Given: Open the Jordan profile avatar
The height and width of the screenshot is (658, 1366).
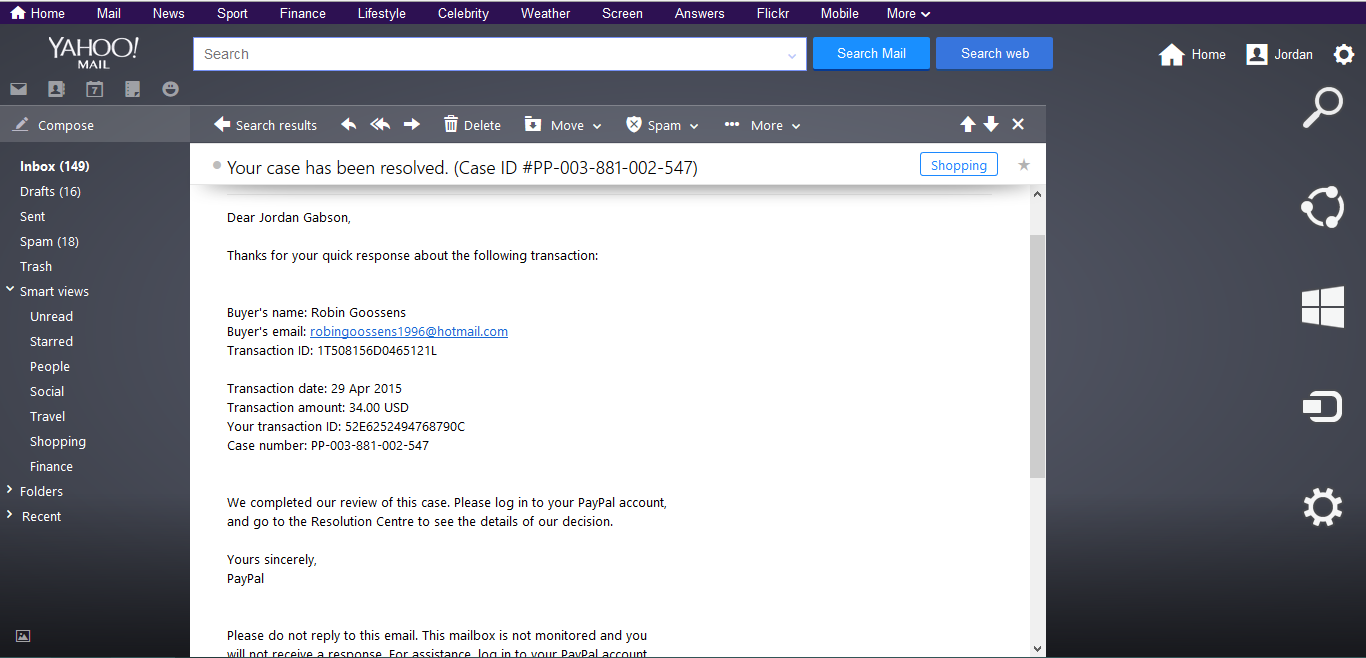Looking at the screenshot, I should tap(1257, 54).
